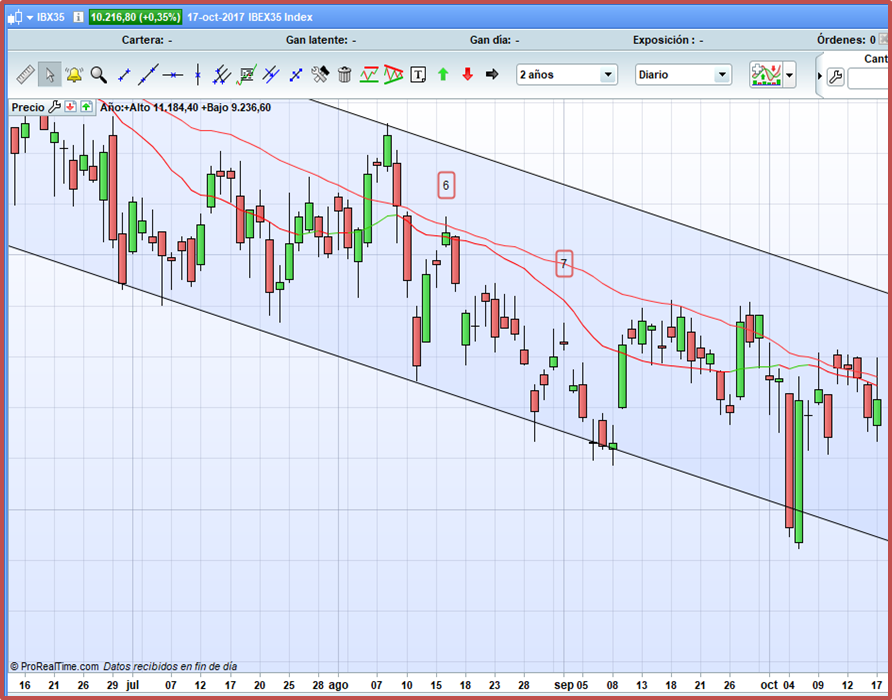Open the add indicator button

point(766,75)
